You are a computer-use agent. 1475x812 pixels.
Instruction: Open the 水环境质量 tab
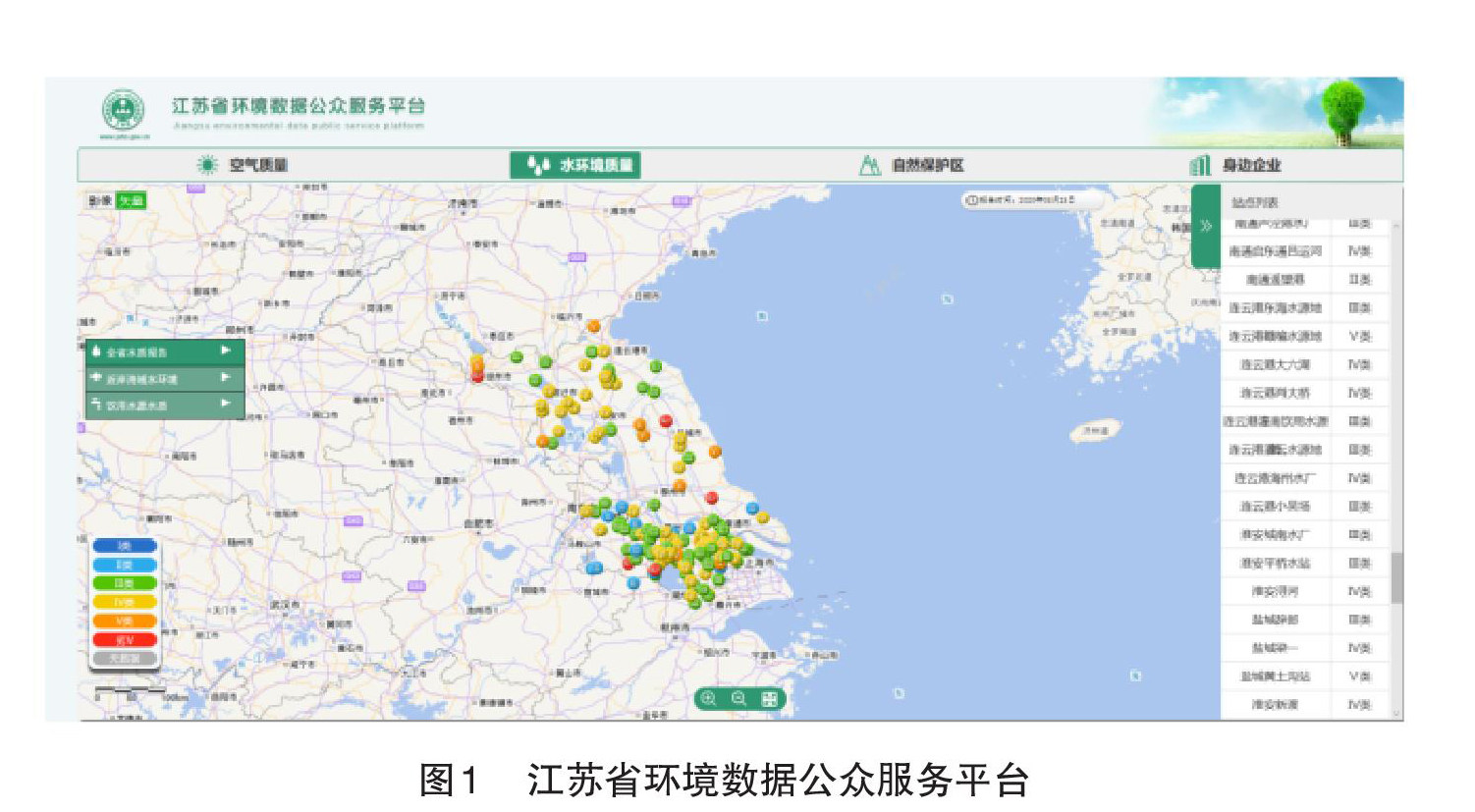pos(575,165)
